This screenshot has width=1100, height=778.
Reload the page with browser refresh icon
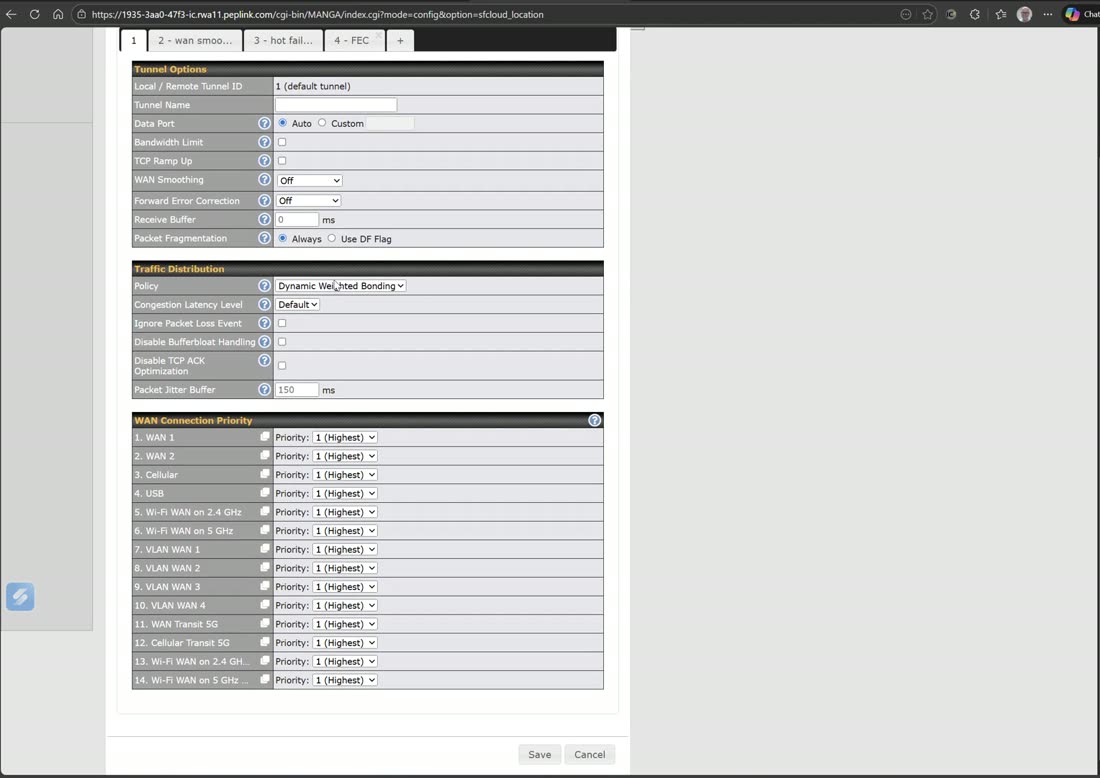tap(34, 14)
